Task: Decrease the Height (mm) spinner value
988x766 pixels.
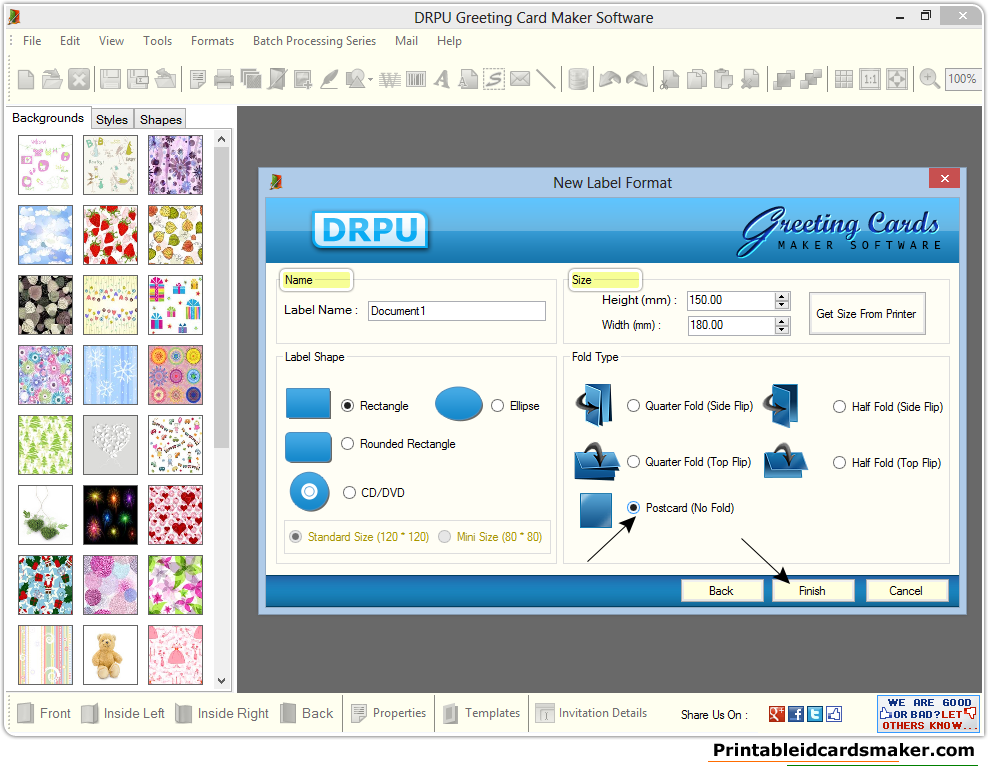Action: [782, 305]
